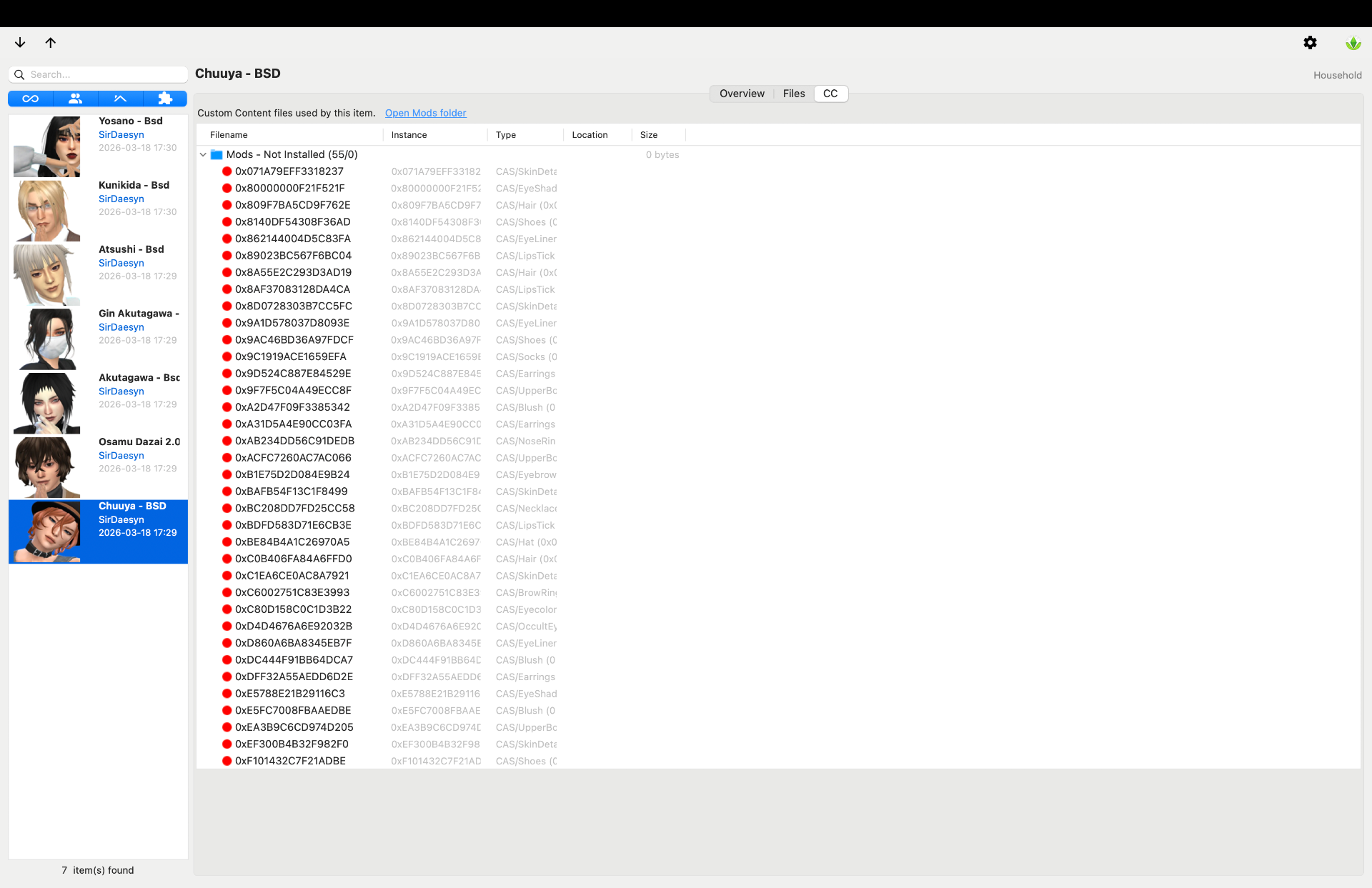Open the settings gear icon
This screenshot has width=1372, height=888.
pyautogui.click(x=1310, y=43)
